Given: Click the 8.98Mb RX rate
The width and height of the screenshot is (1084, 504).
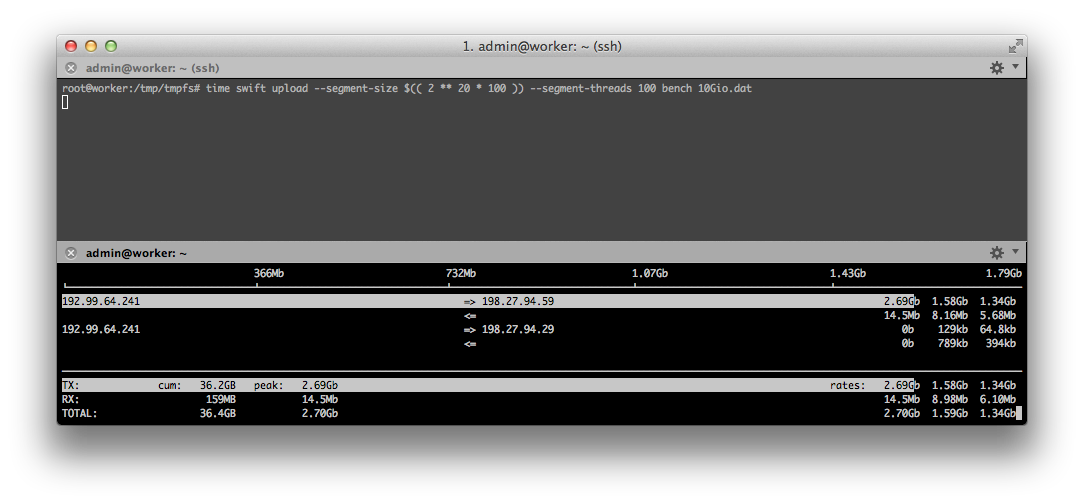Looking at the screenshot, I should coord(949,399).
